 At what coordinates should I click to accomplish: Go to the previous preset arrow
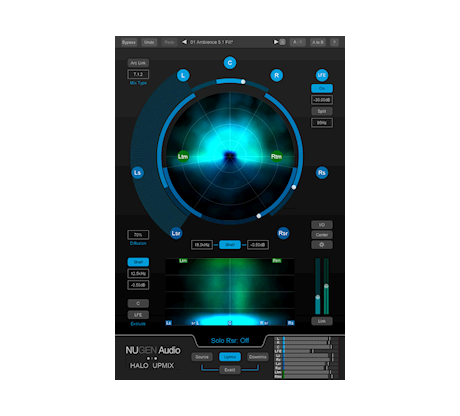[184, 42]
